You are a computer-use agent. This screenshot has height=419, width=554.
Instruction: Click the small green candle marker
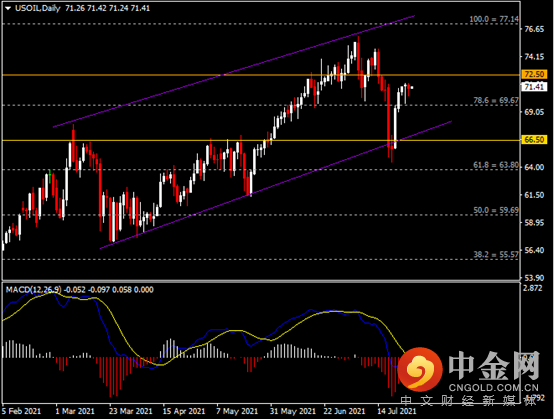(50, 176)
